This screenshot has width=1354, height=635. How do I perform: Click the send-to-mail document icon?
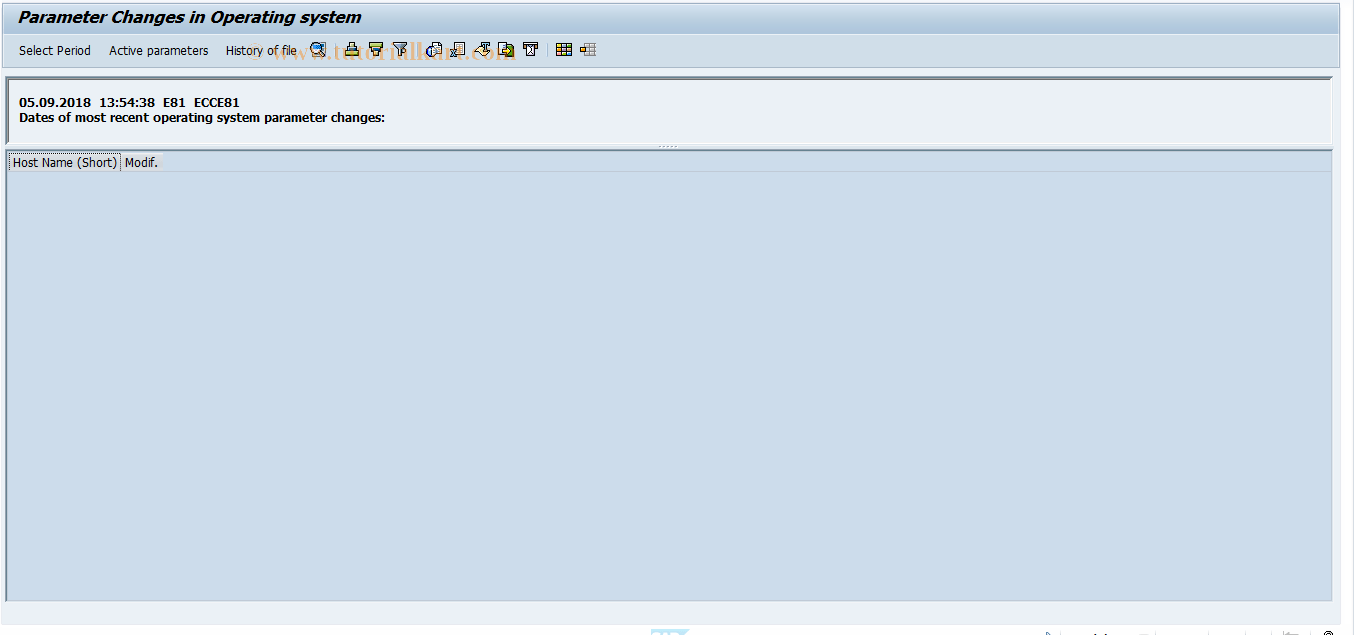tap(433, 49)
